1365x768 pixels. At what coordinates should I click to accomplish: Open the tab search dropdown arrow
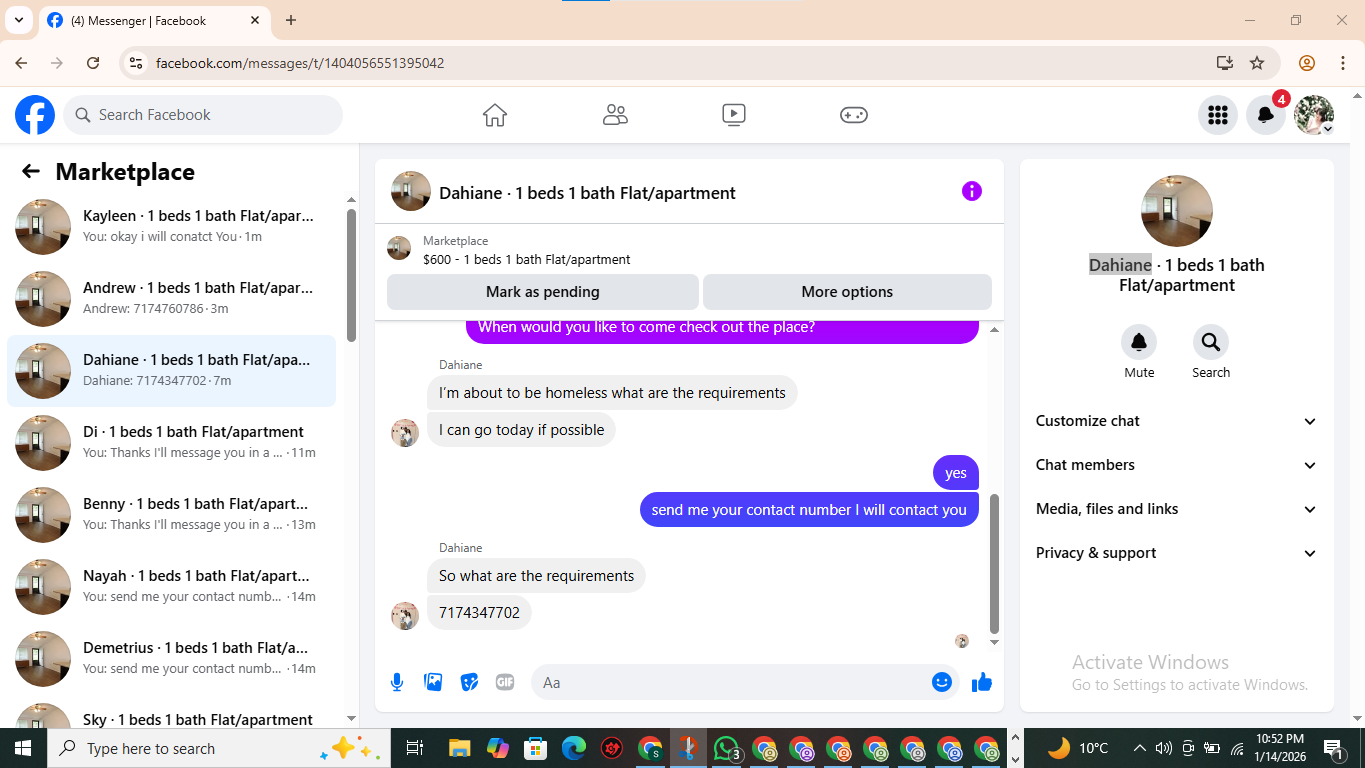pos(18,20)
